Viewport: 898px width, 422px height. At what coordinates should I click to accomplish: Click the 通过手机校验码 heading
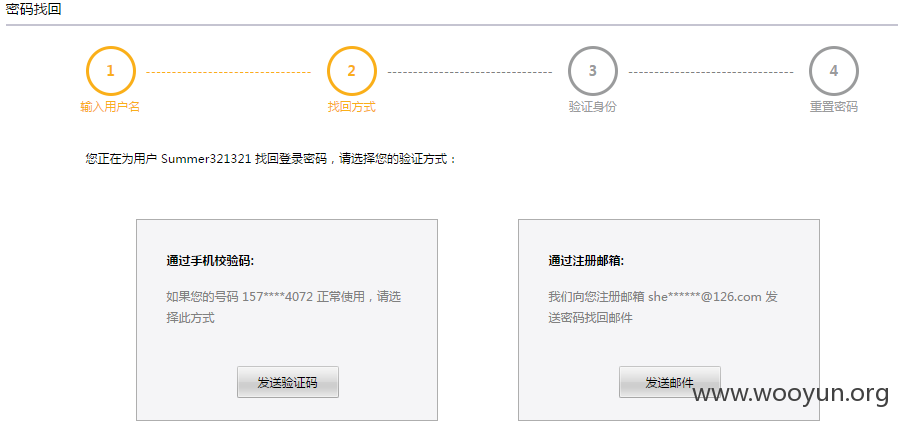coord(210,261)
